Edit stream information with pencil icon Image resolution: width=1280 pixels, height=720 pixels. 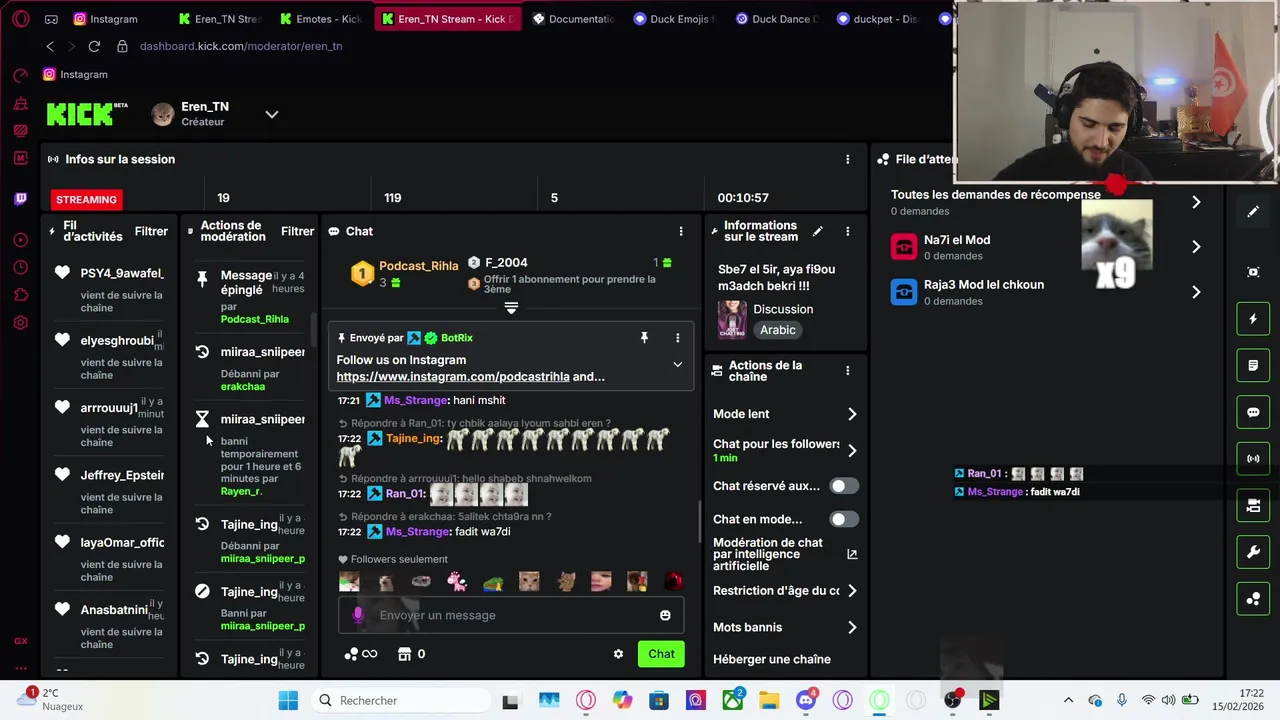pyautogui.click(x=818, y=231)
